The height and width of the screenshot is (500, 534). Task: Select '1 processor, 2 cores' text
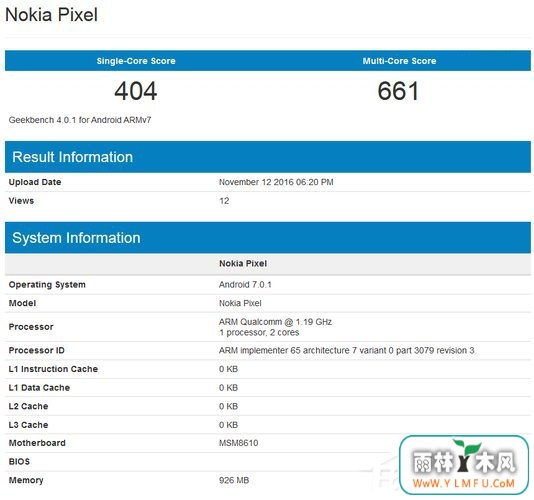(259, 332)
